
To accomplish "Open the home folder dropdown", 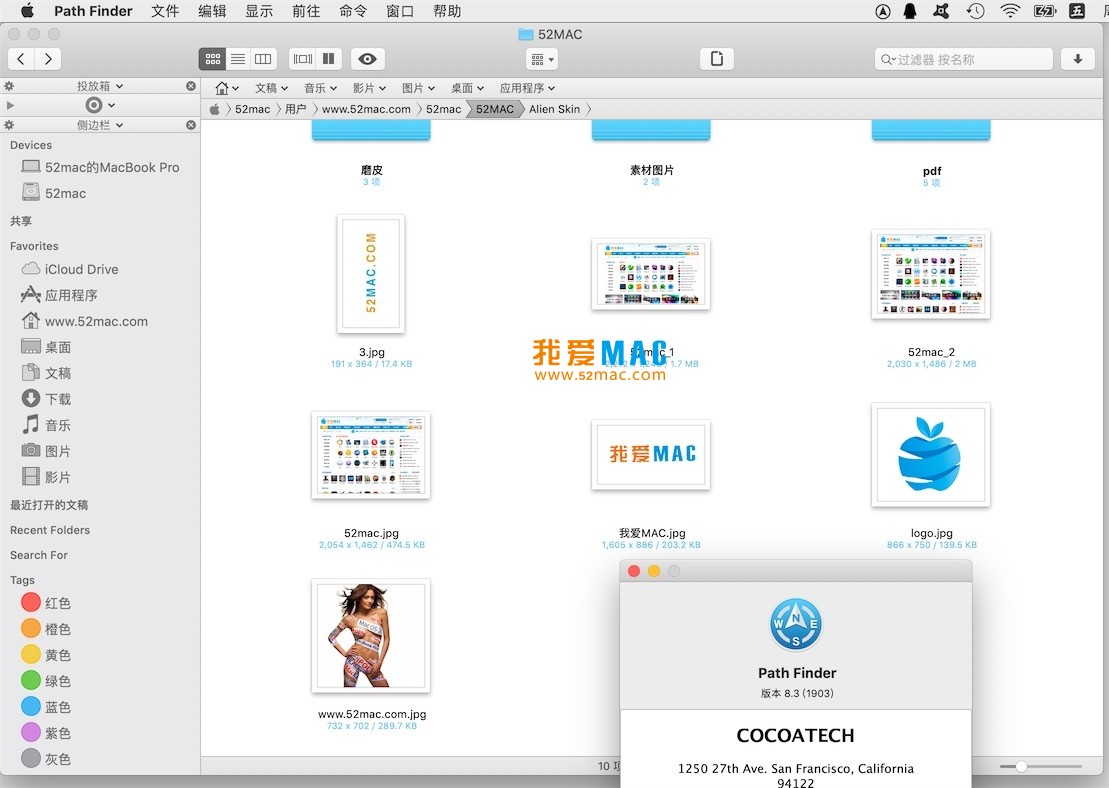I will click(x=226, y=88).
